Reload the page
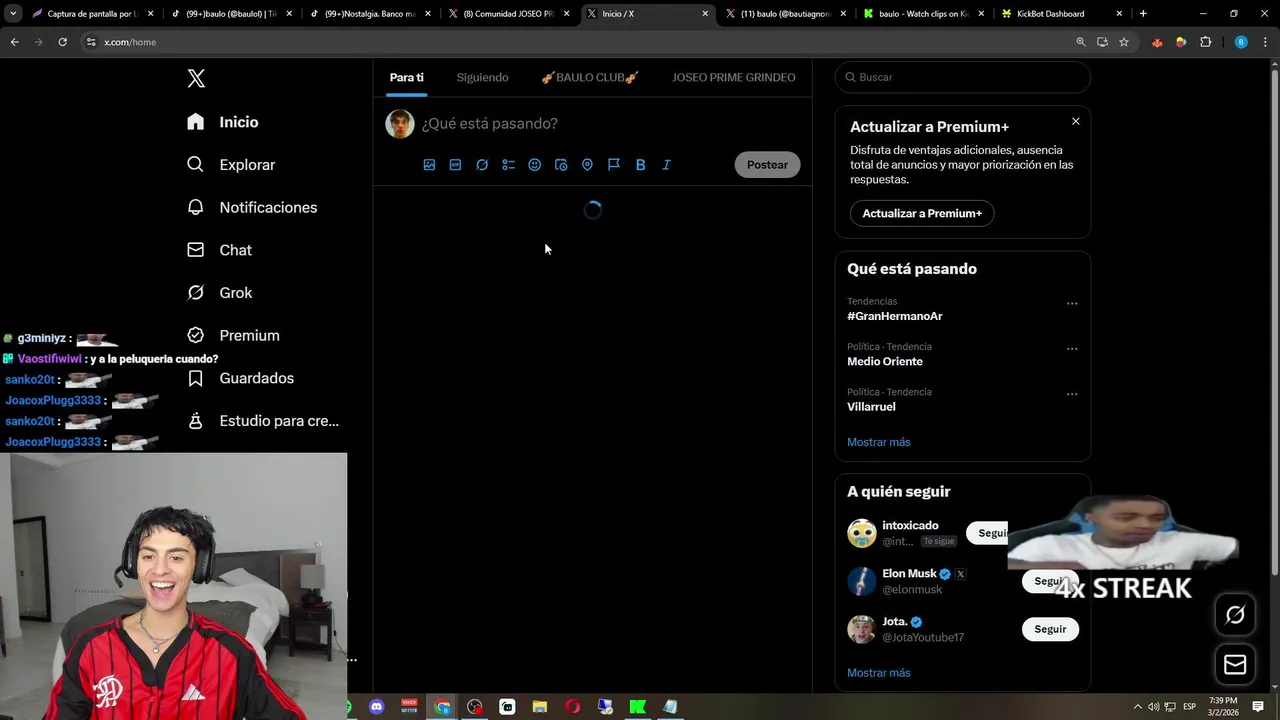This screenshot has width=1280, height=720. (x=62, y=42)
